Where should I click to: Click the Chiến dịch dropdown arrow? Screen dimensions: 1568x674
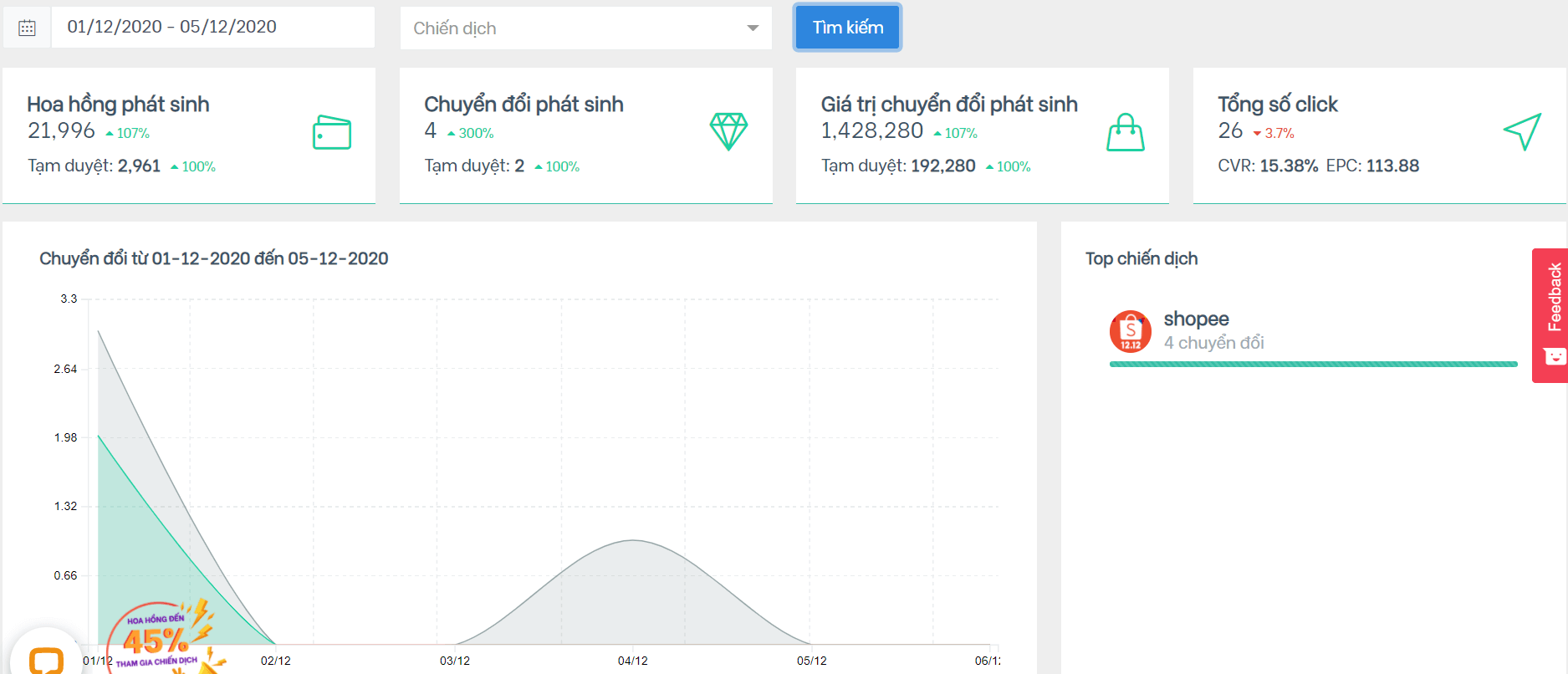point(753,28)
